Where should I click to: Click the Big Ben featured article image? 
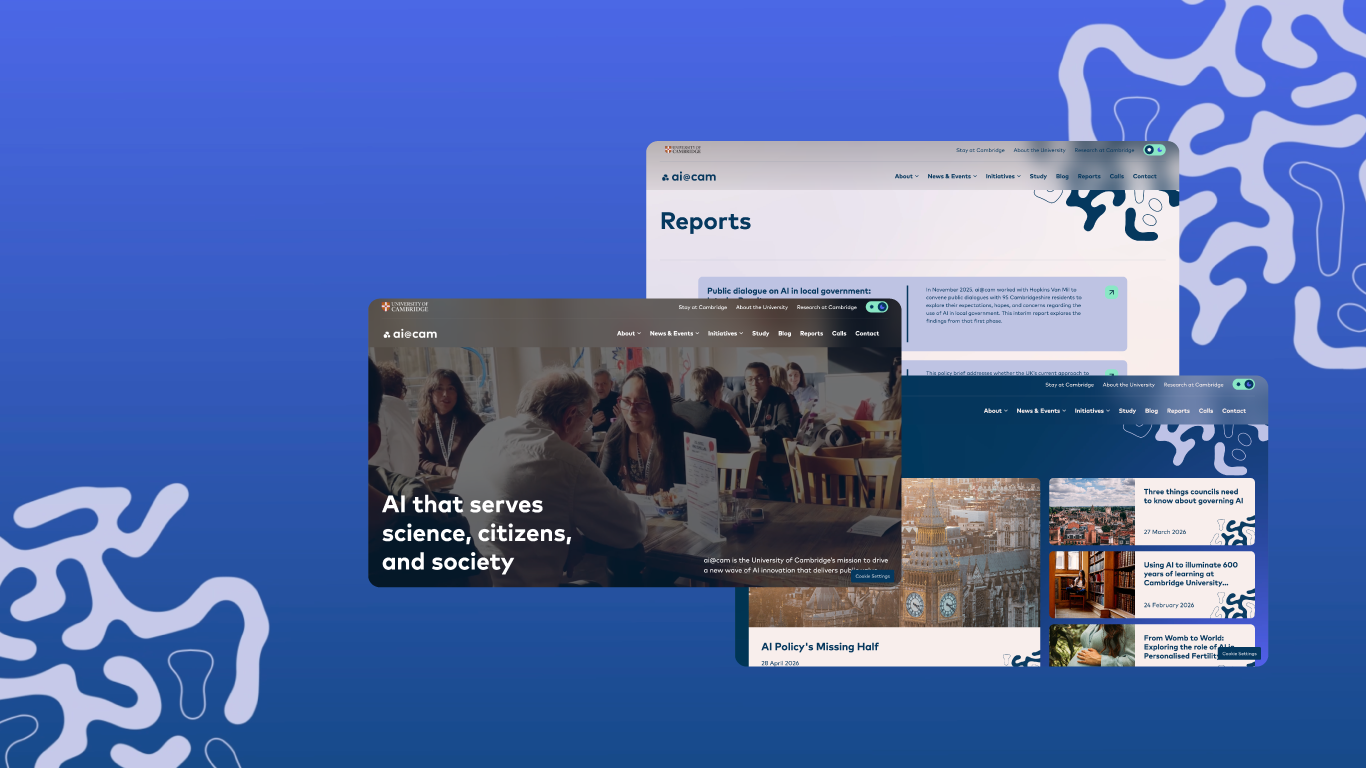pyautogui.click(x=894, y=552)
